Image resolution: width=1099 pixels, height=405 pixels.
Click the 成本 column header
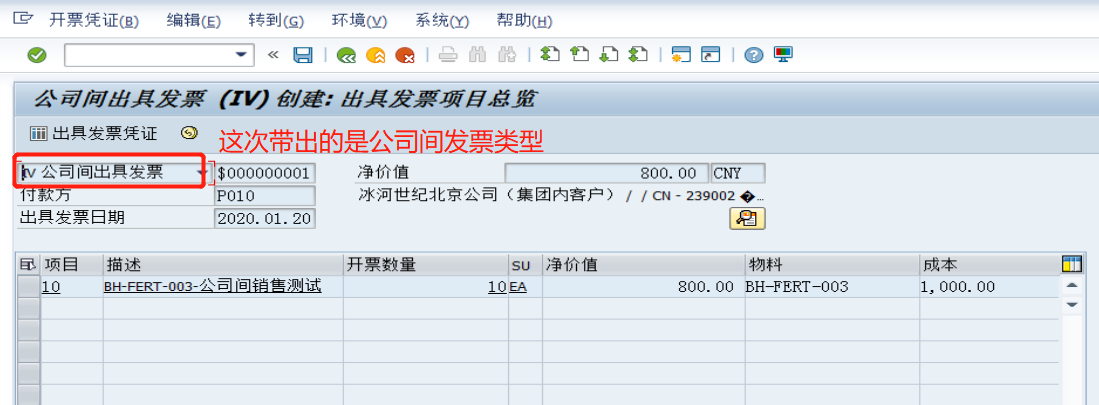pos(989,264)
